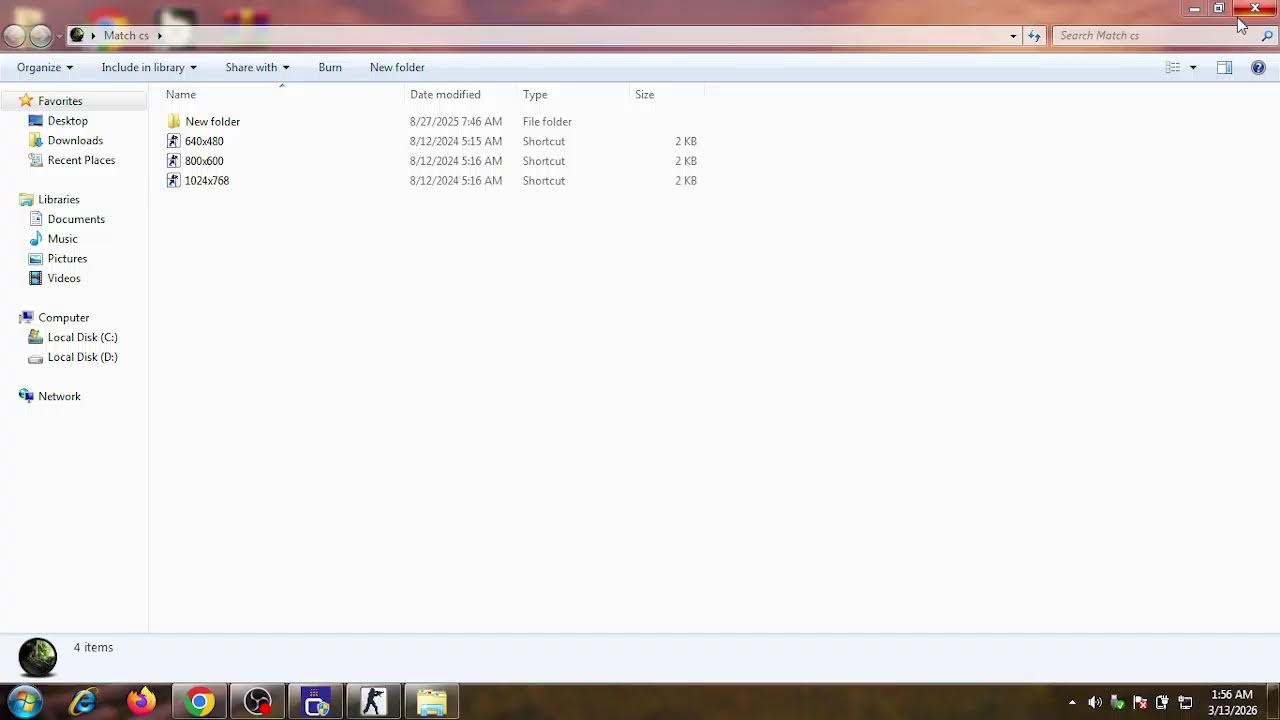Open the Videos library
This screenshot has width=1280, height=720.
(x=64, y=278)
